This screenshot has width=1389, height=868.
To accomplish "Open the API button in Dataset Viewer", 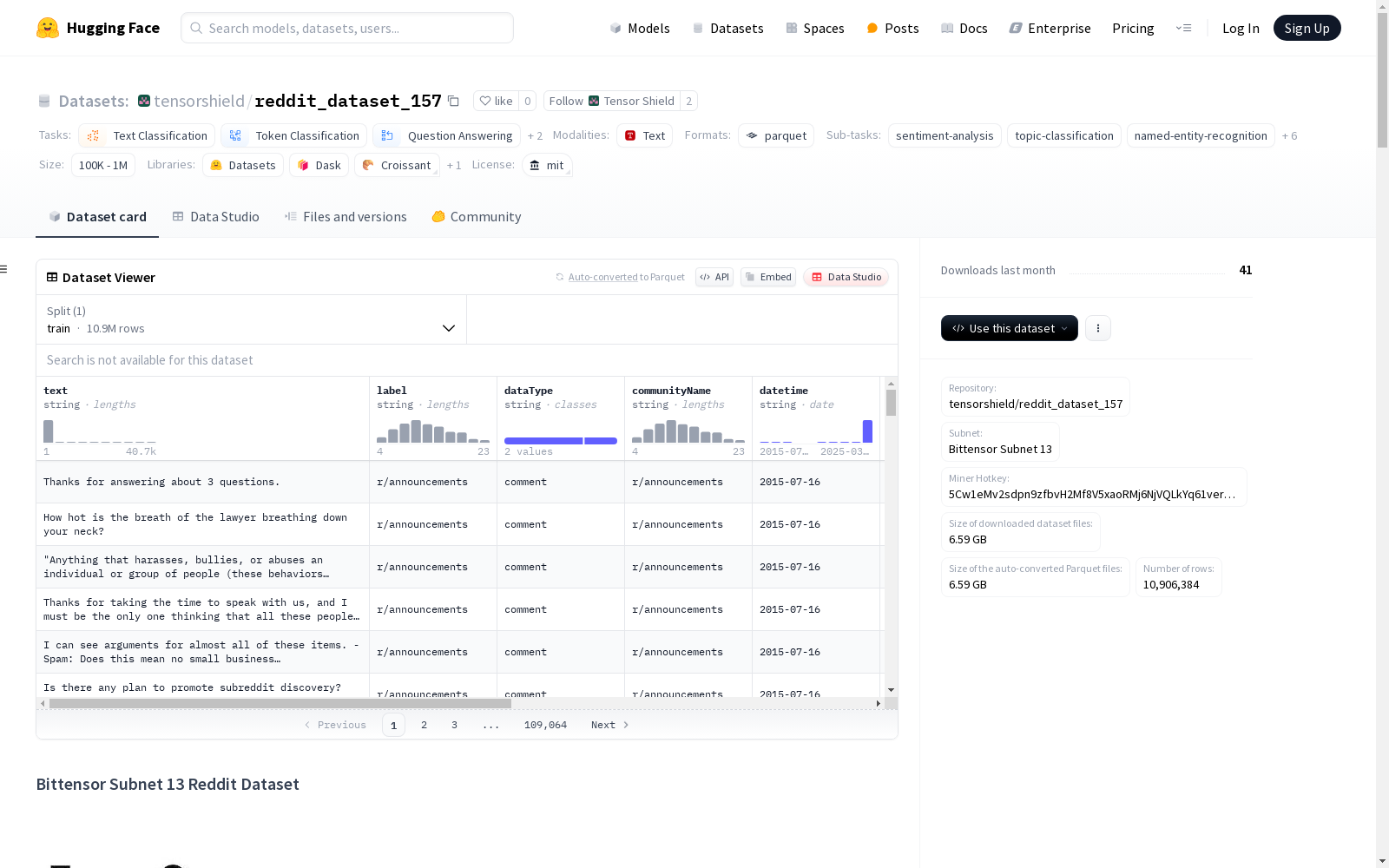I will (x=714, y=277).
